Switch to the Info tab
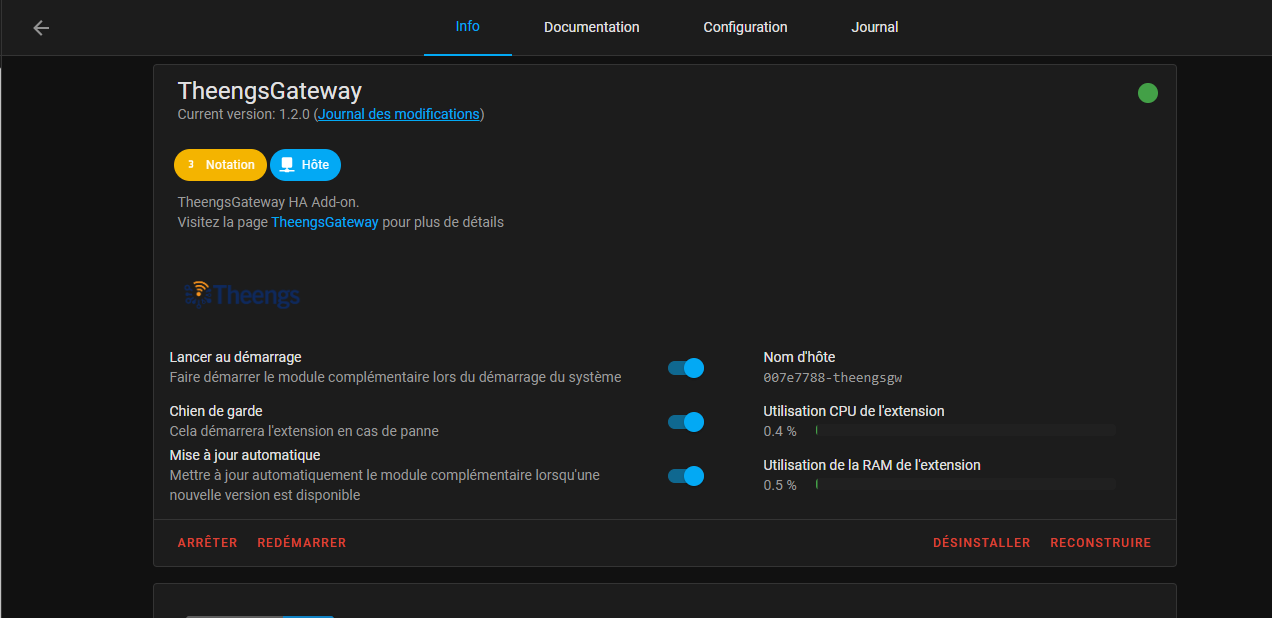This screenshot has height=618, width=1272. click(x=467, y=27)
